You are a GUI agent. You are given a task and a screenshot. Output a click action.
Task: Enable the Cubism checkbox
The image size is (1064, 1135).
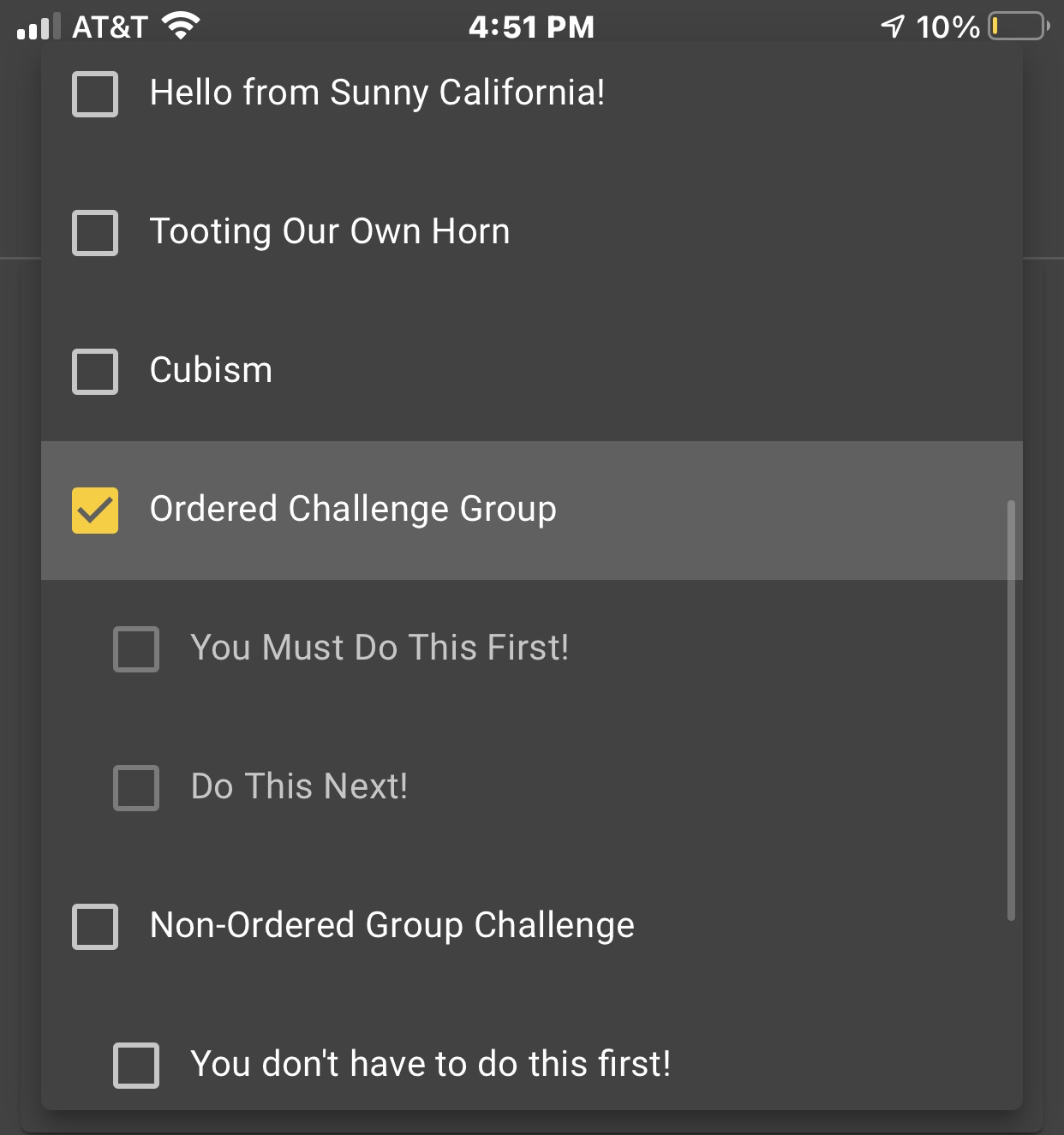point(95,371)
